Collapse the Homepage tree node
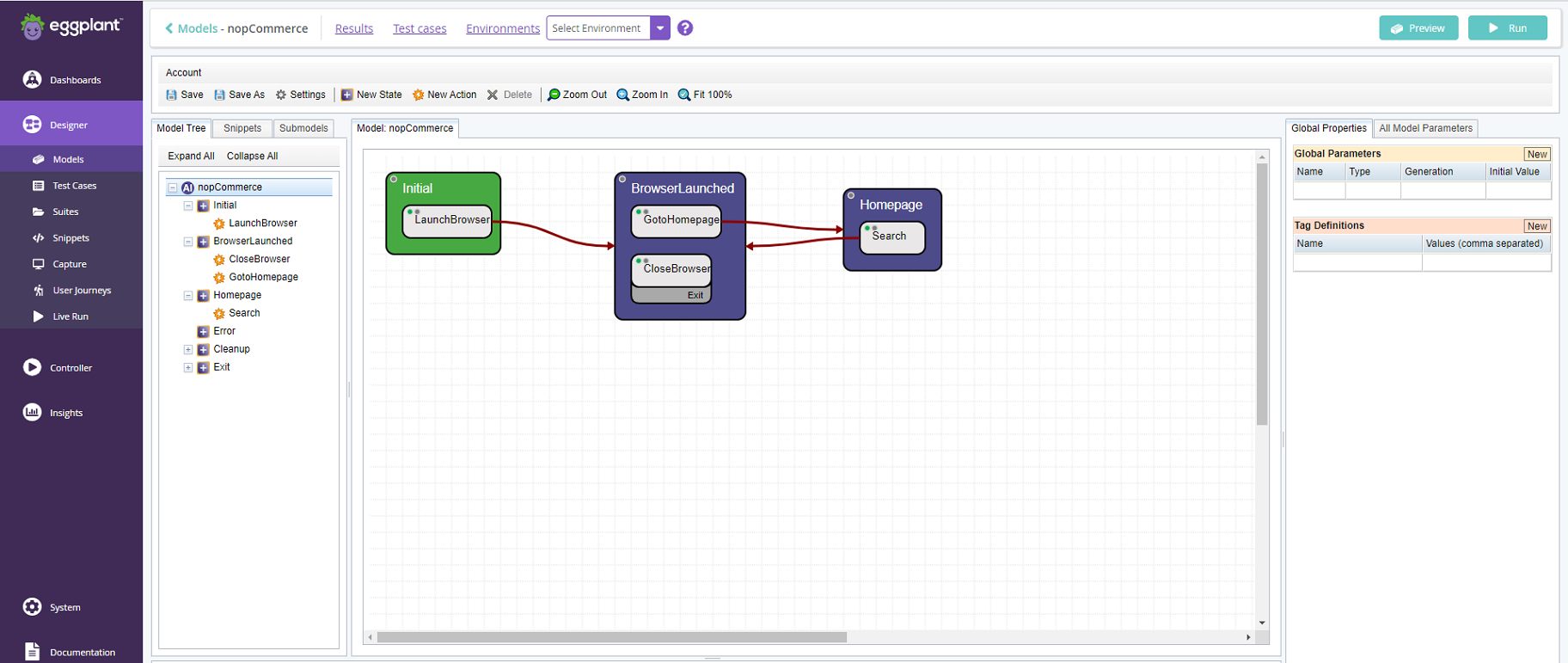This screenshot has height=663, width=1568. click(x=187, y=296)
